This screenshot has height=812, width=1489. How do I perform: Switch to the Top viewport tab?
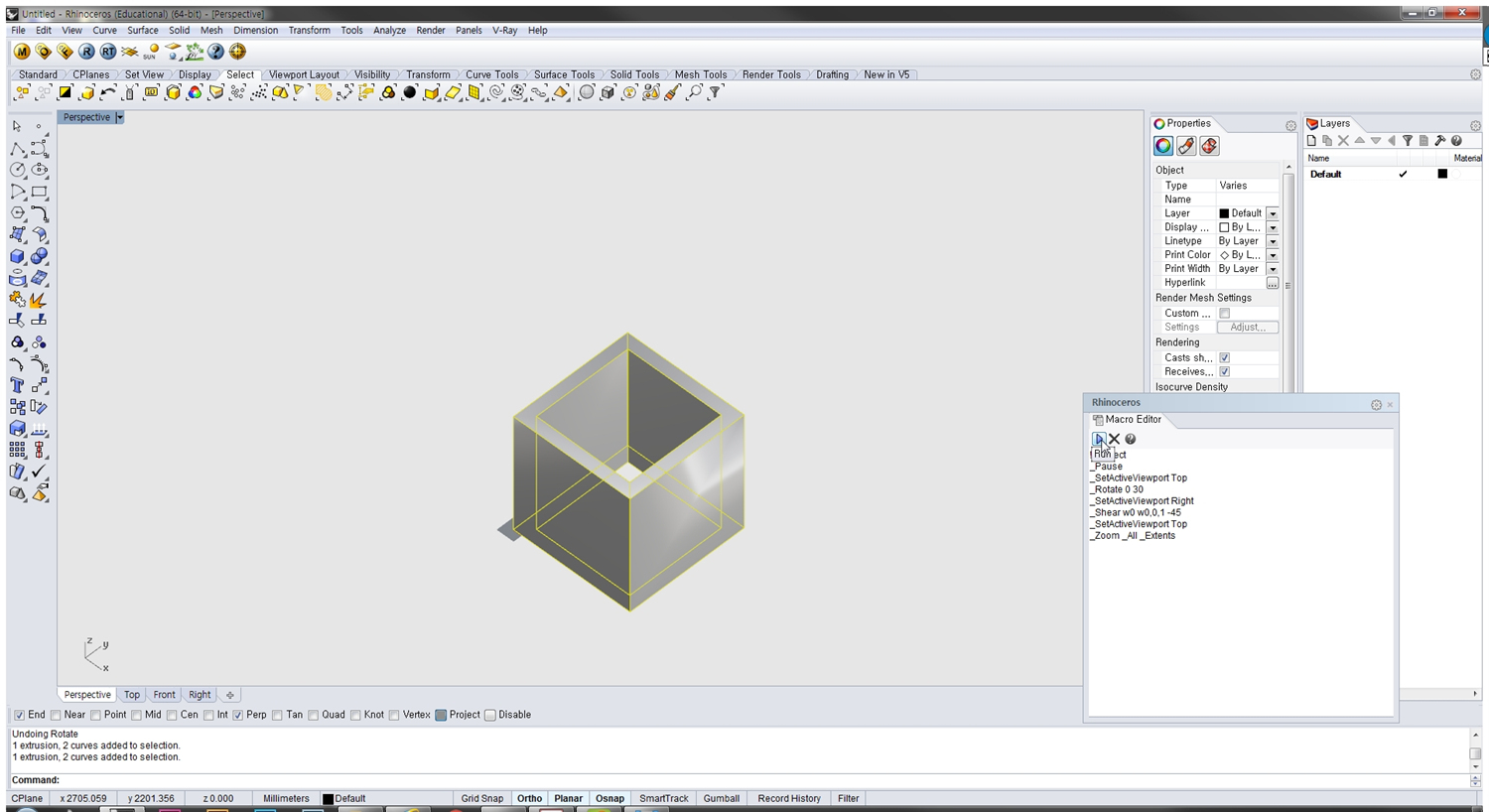[132, 695]
